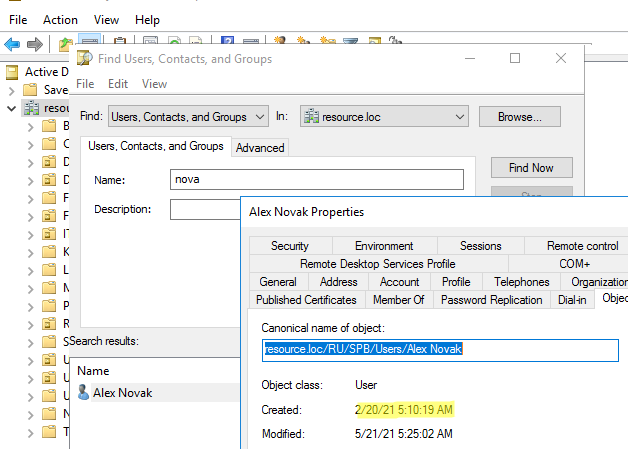This screenshot has height=449, width=628.
Task: Click the Up One Level folder icon
Action: tap(65, 44)
